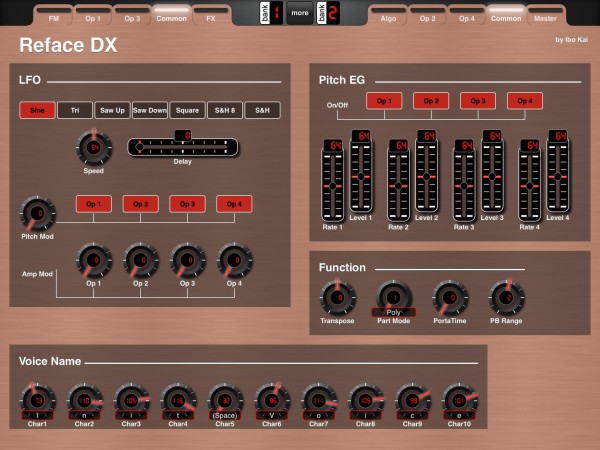Click the Char7 voice name knob
The height and width of the screenshot is (450, 600).
click(x=319, y=399)
